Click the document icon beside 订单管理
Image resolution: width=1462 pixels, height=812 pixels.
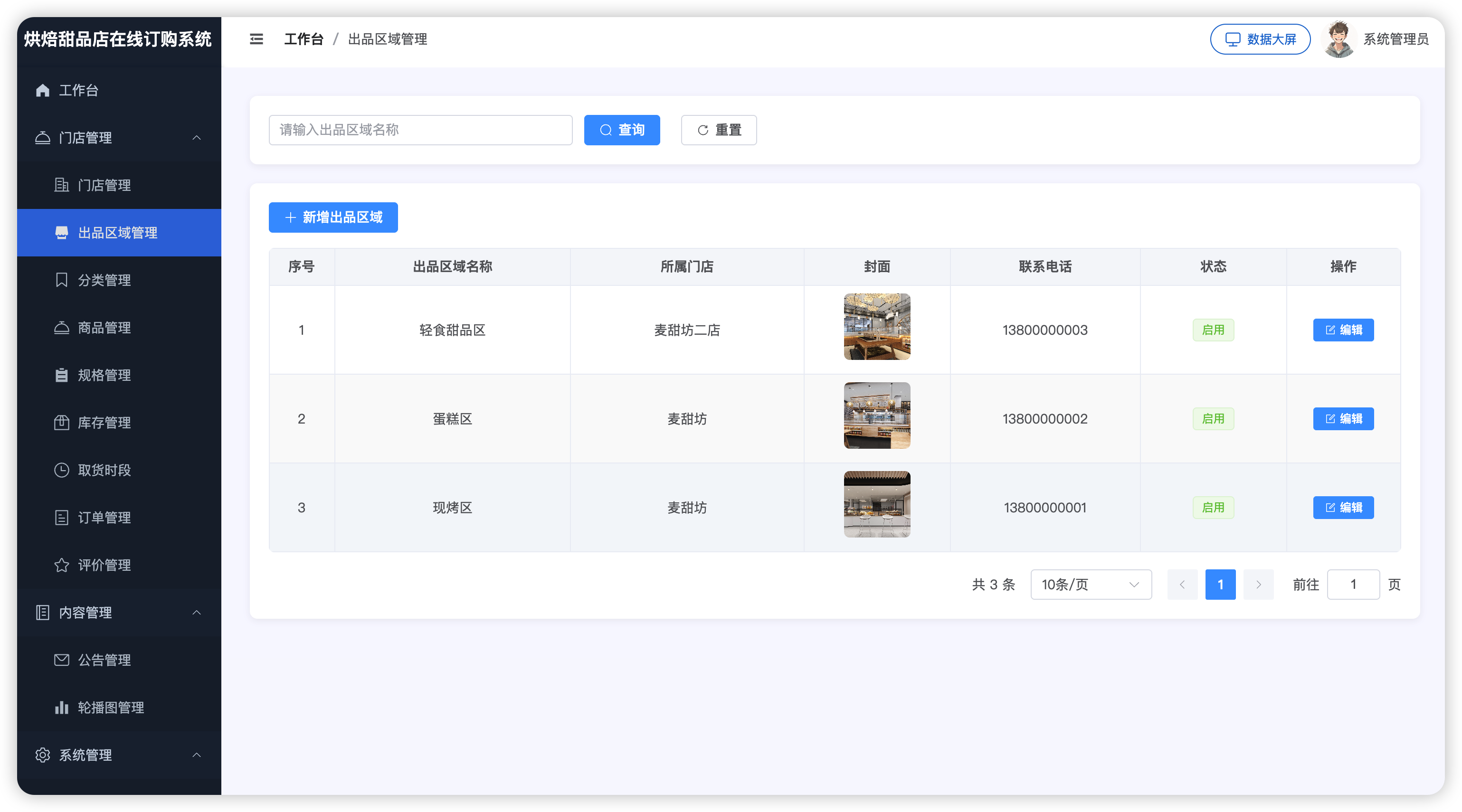click(x=61, y=518)
